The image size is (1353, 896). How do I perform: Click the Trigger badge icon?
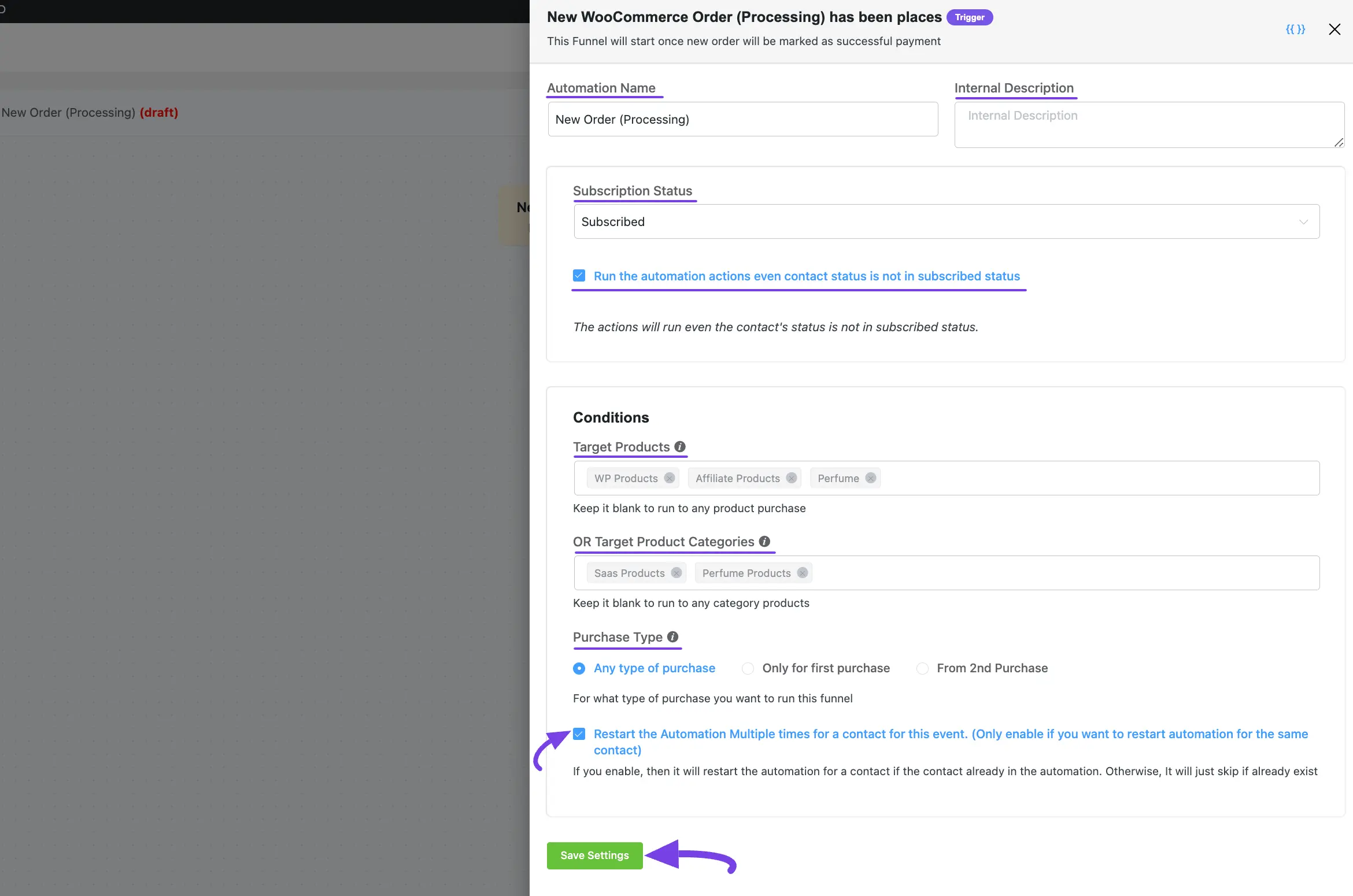pyautogui.click(x=970, y=17)
